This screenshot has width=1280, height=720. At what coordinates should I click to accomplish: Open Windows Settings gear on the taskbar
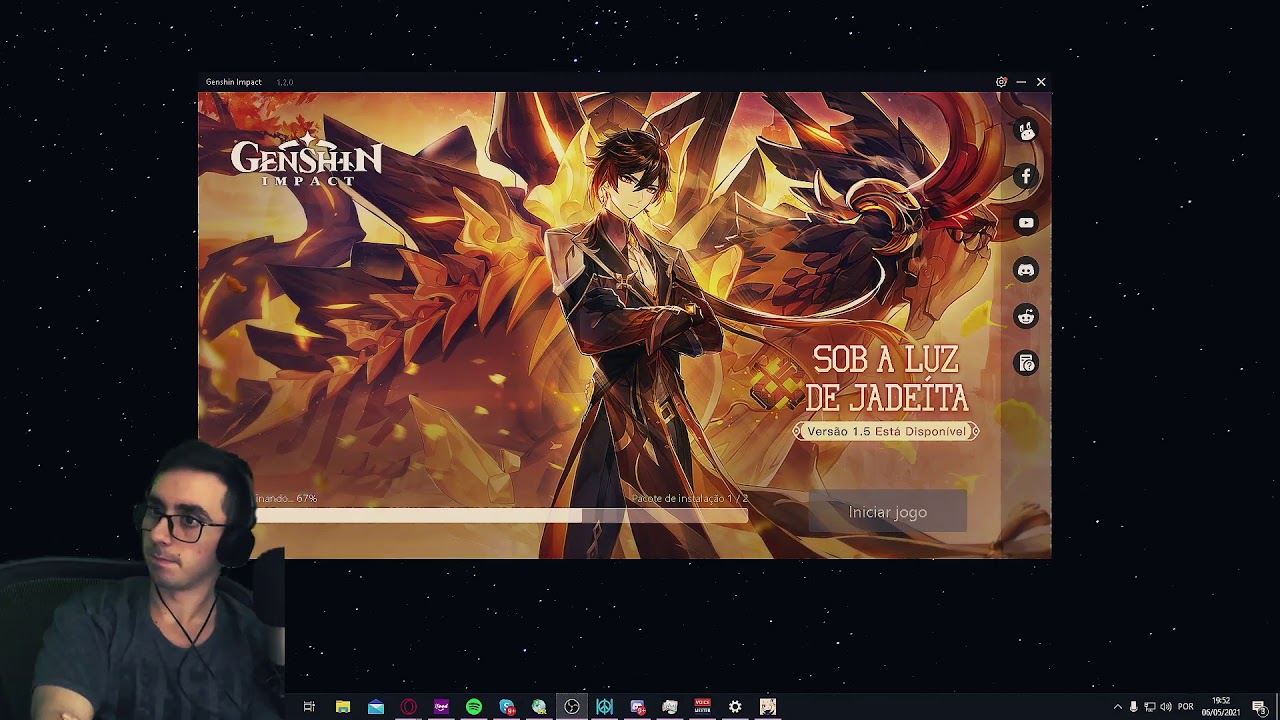[735, 707]
